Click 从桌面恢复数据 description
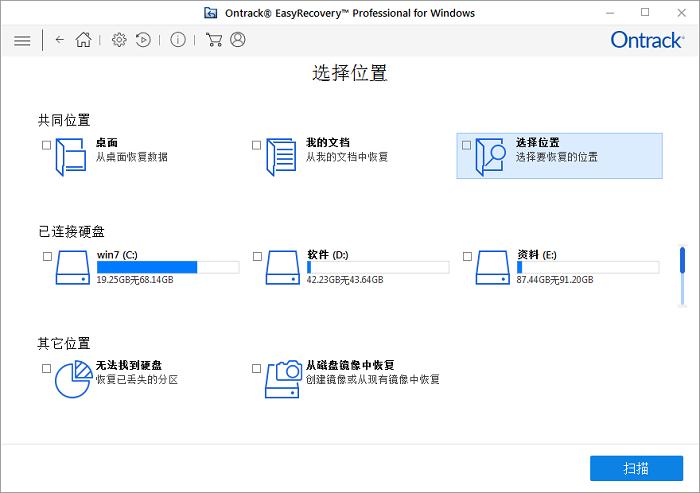Screen dimensions: 700x493 point(132,157)
